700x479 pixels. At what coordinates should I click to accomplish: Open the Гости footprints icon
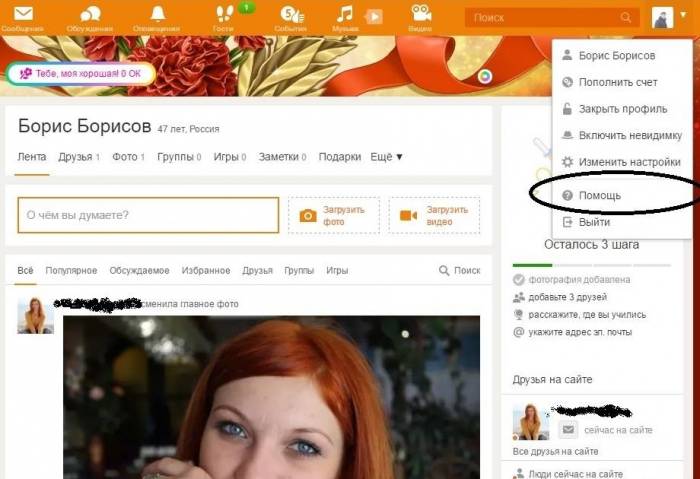point(224,14)
